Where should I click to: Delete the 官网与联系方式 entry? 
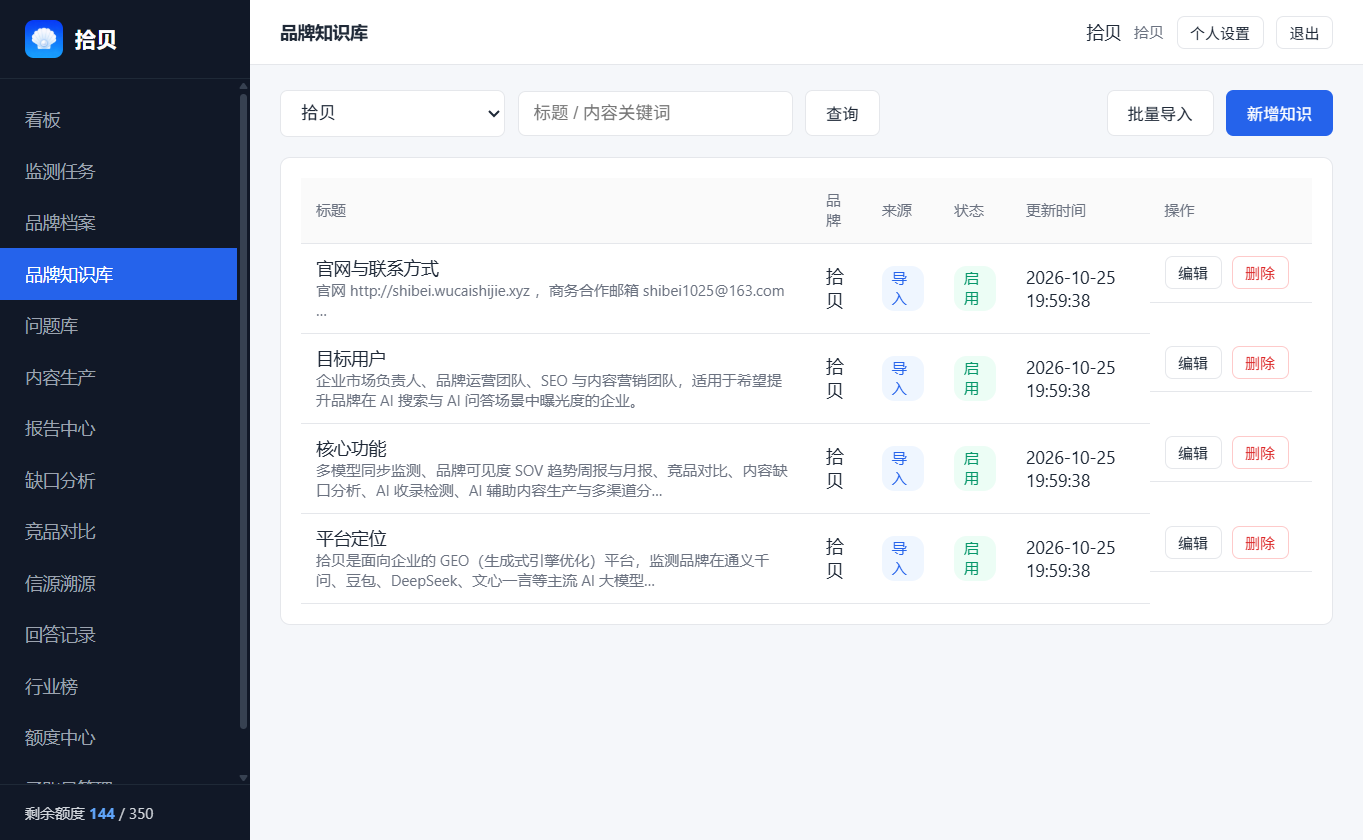click(x=1260, y=273)
